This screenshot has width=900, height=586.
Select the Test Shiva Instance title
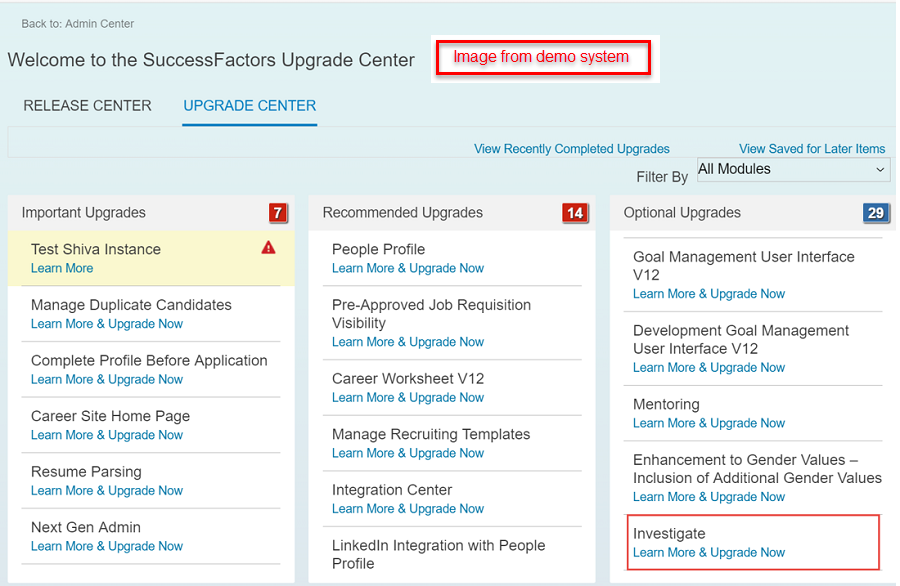click(96, 249)
